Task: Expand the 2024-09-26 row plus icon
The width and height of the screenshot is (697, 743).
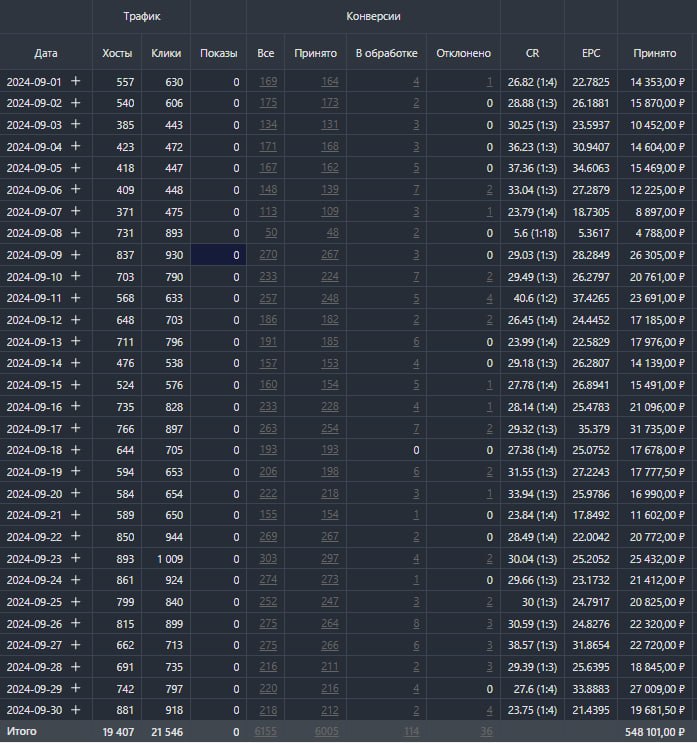Action: (75, 623)
